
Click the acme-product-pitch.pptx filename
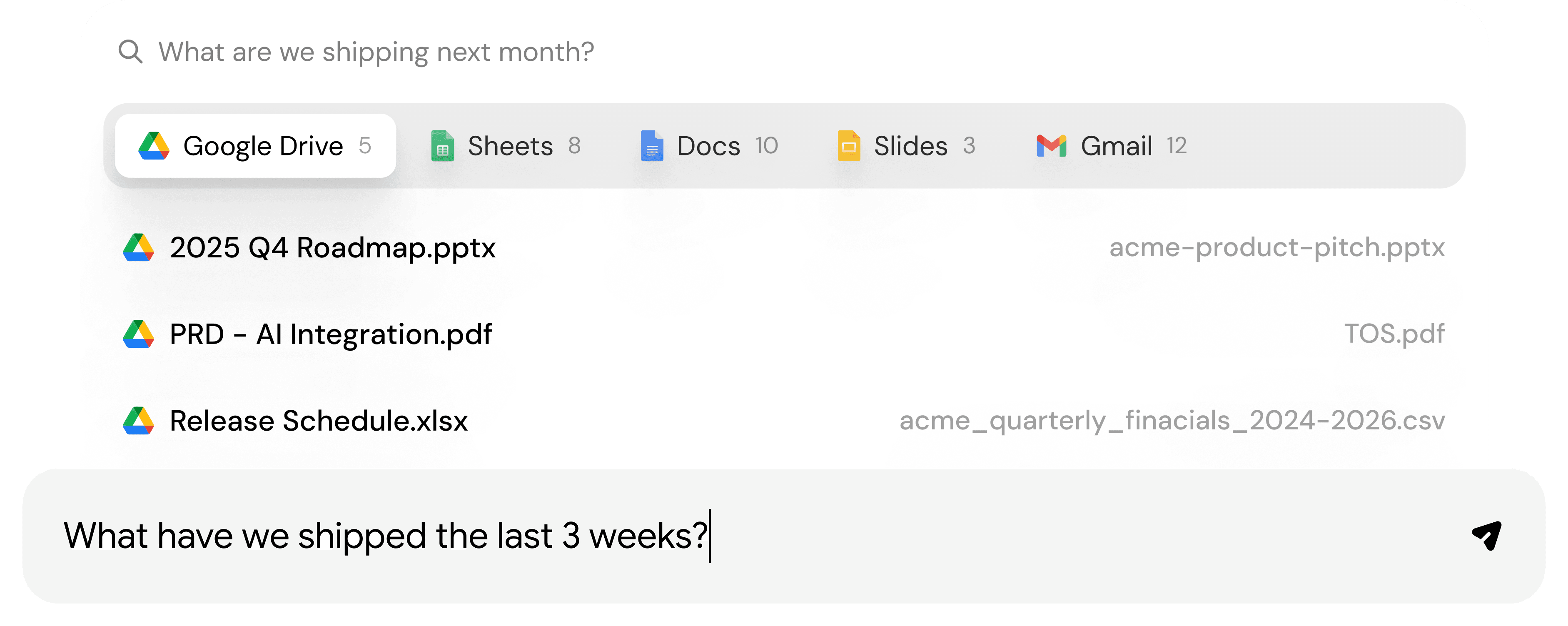pyautogui.click(x=1276, y=248)
